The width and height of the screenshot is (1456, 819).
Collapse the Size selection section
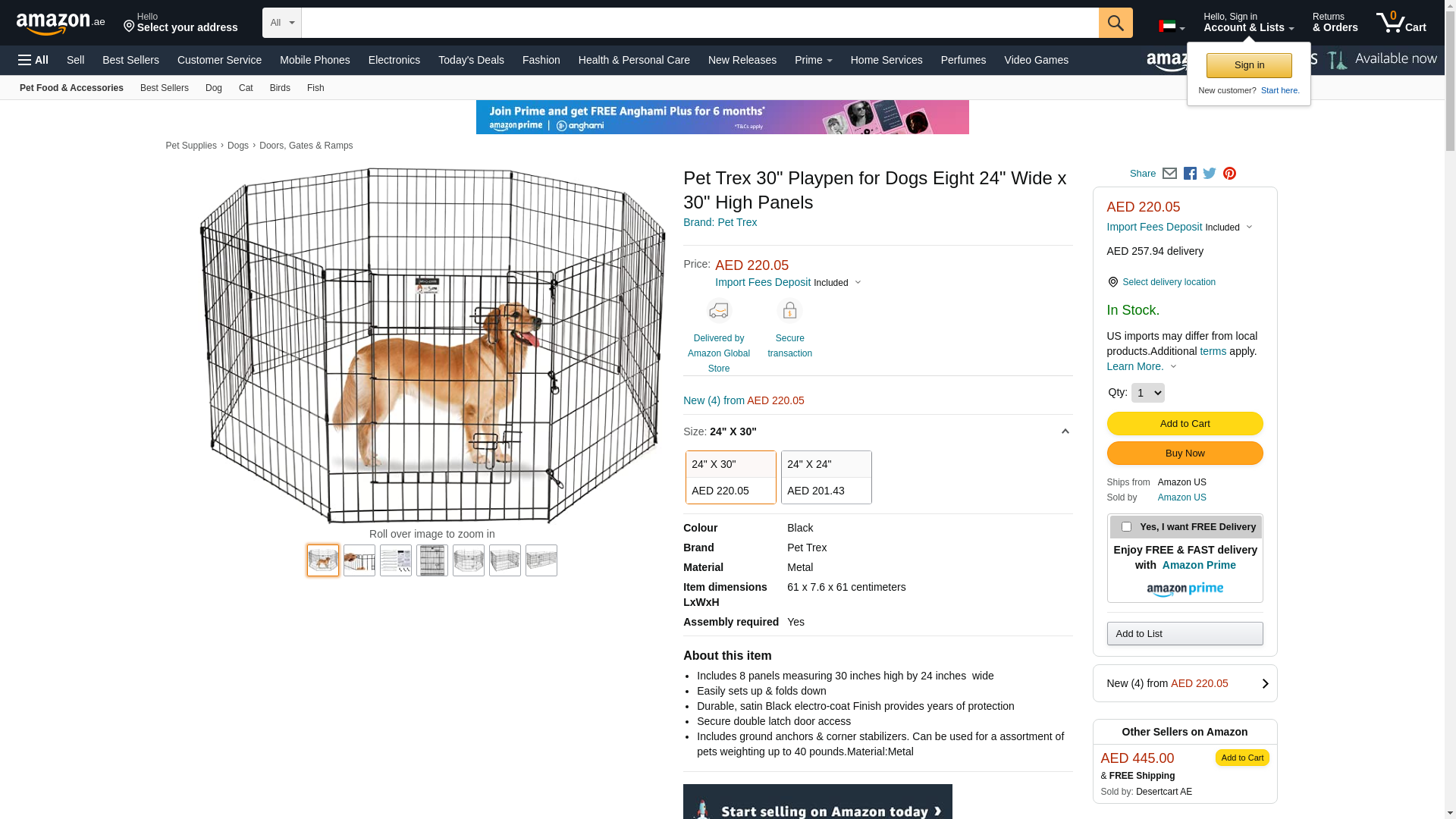[1065, 431]
